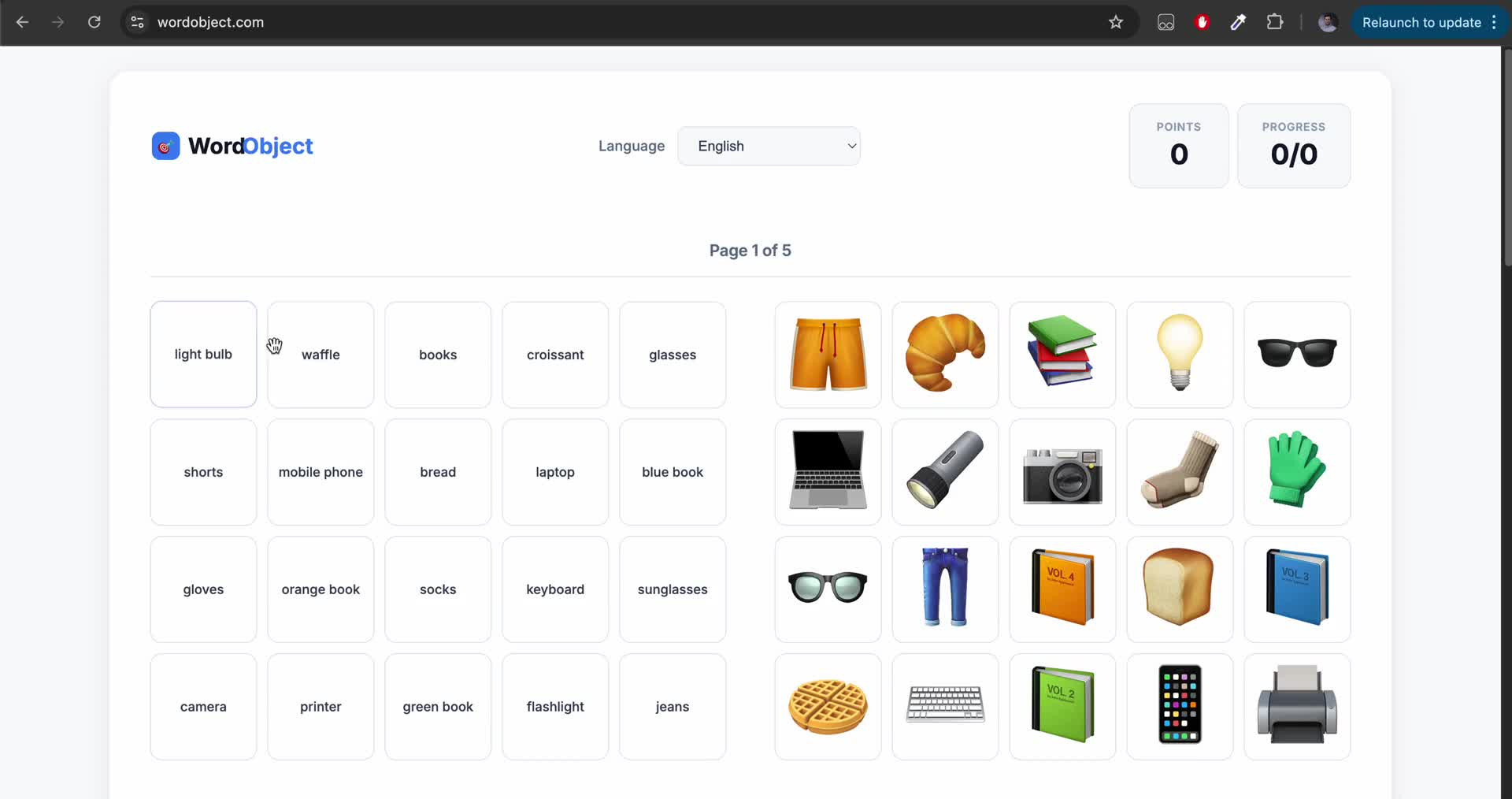Select the 'keyboard' word card
This screenshot has width=1512, height=799.
555,589
